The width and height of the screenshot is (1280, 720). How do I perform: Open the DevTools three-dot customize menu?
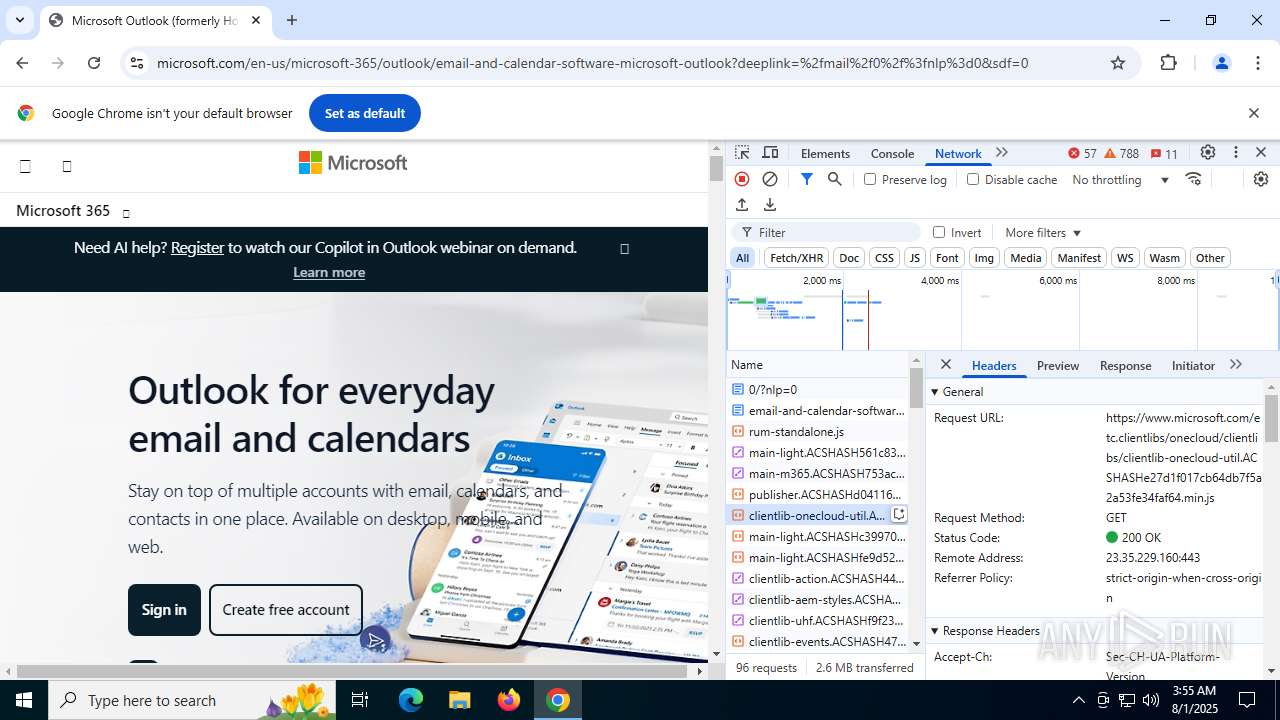[1236, 153]
